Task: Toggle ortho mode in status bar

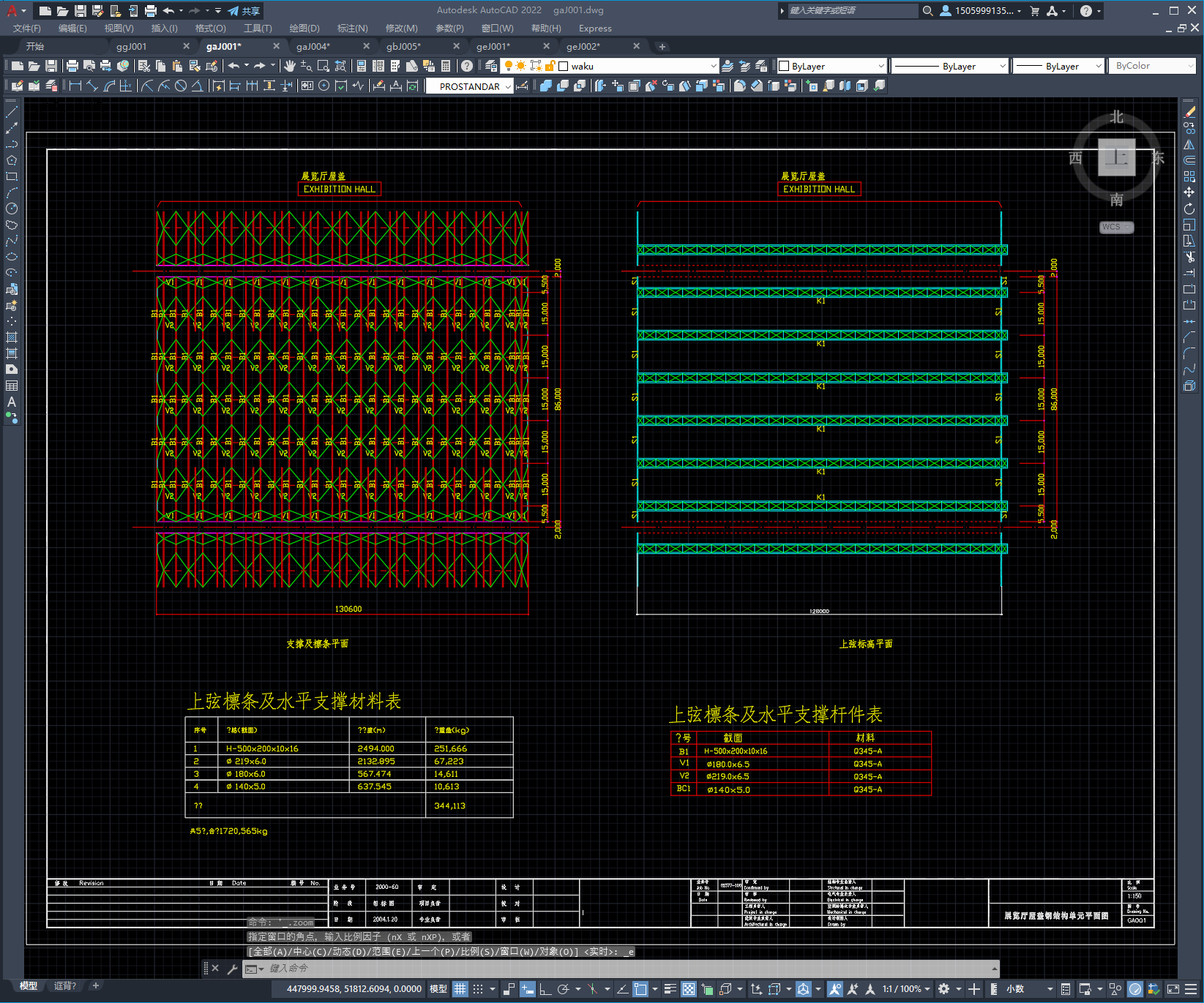Action: click(545, 989)
